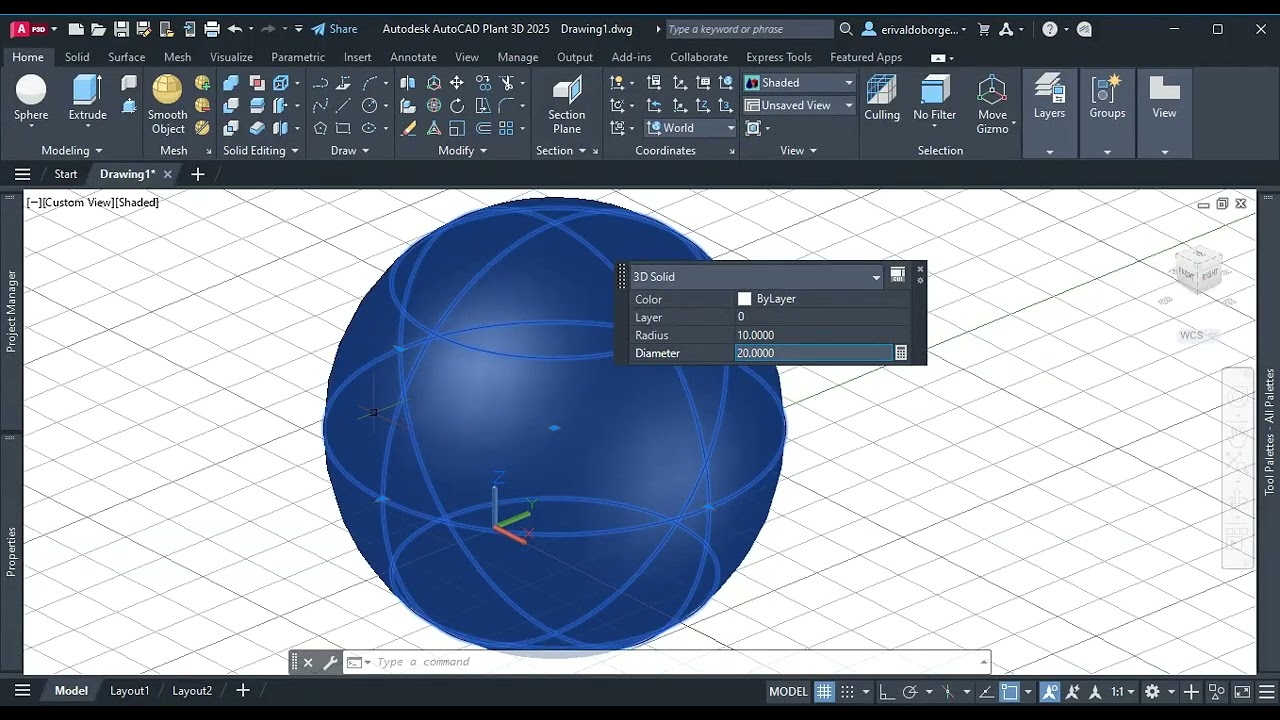
Task: Click the Erase tool in Modify panel
Action: 408,128
